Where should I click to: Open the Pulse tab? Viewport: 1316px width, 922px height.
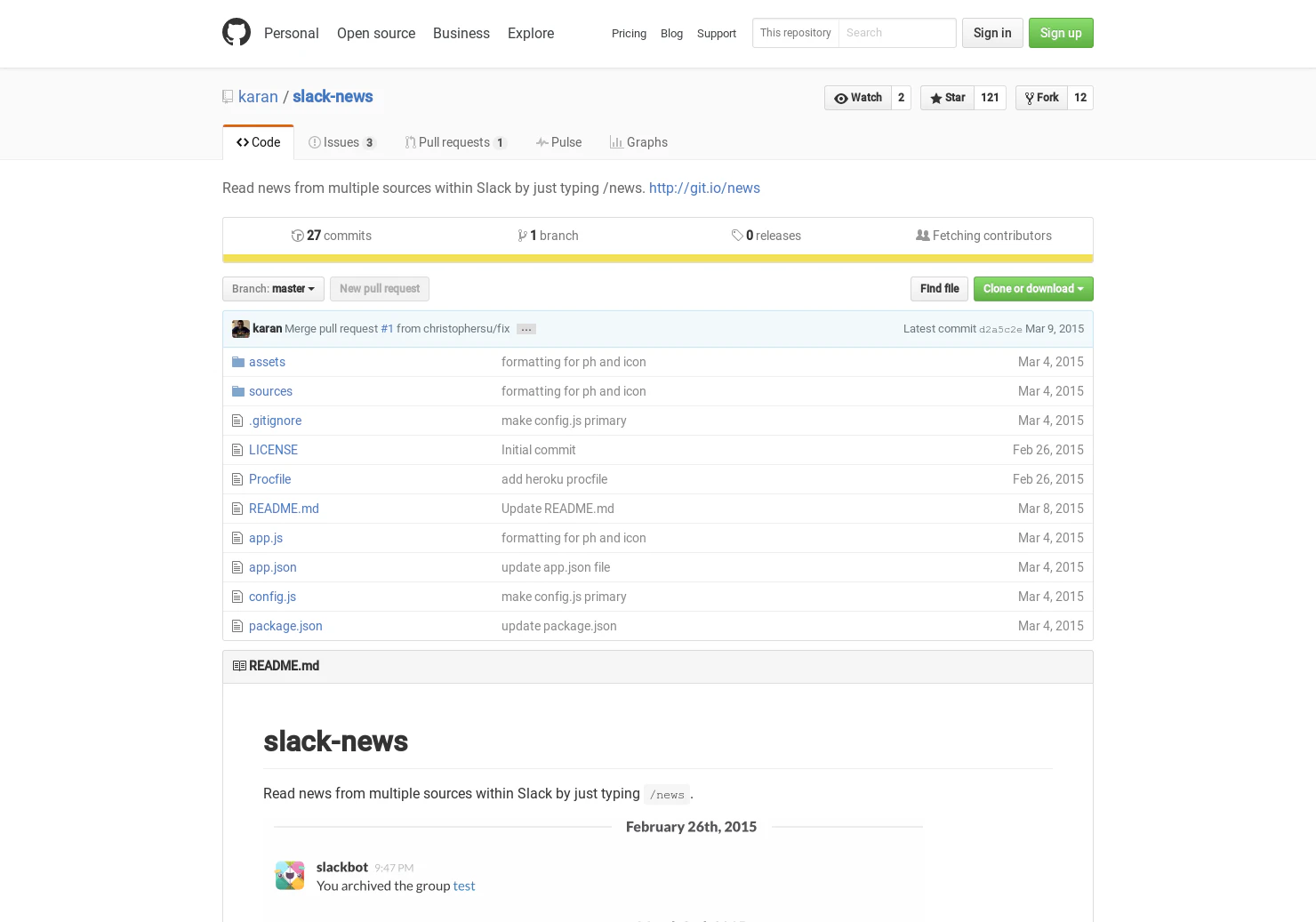pyautogui.click(x=558, y=142)
